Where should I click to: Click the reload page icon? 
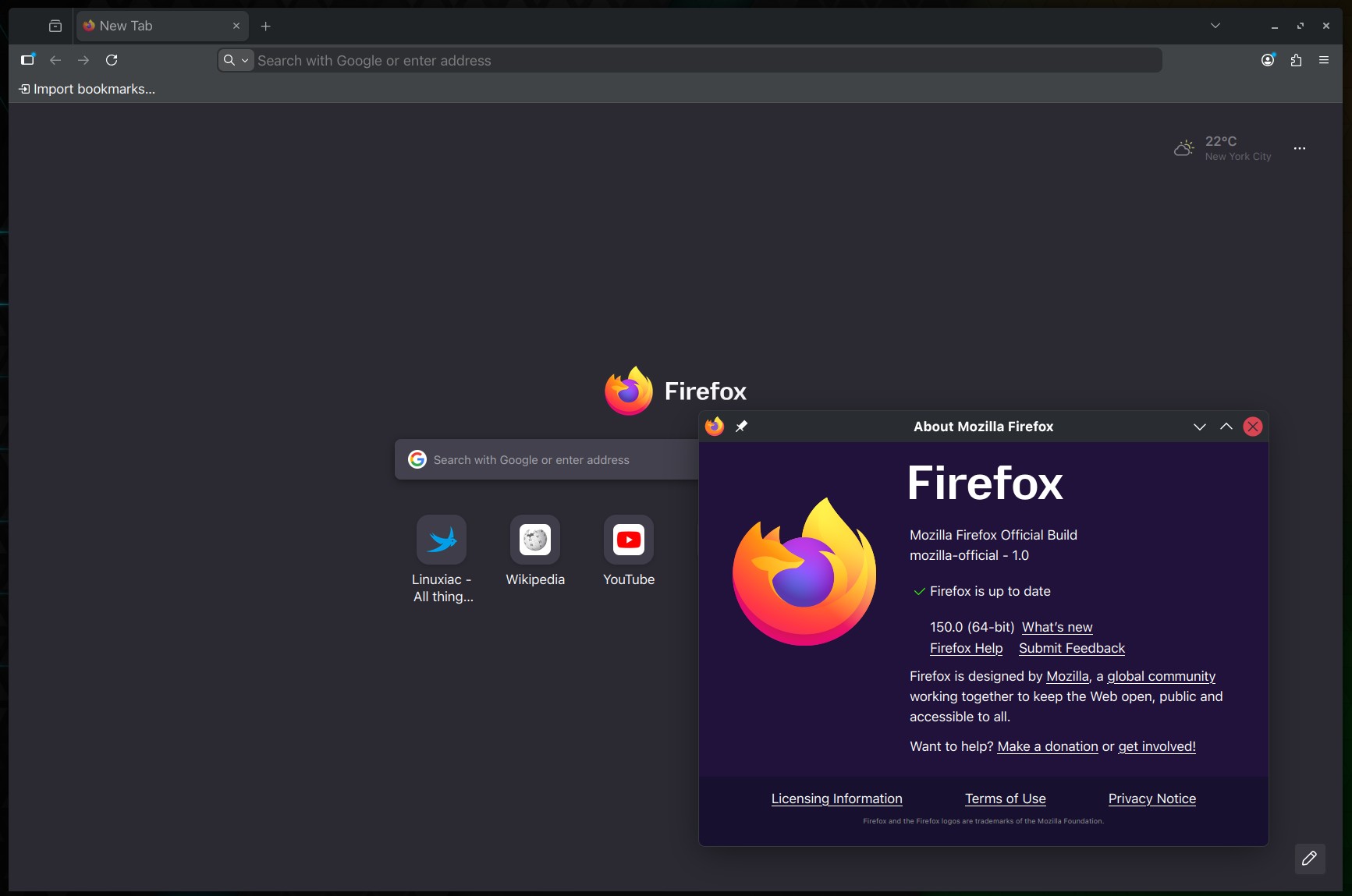[112, 60]
